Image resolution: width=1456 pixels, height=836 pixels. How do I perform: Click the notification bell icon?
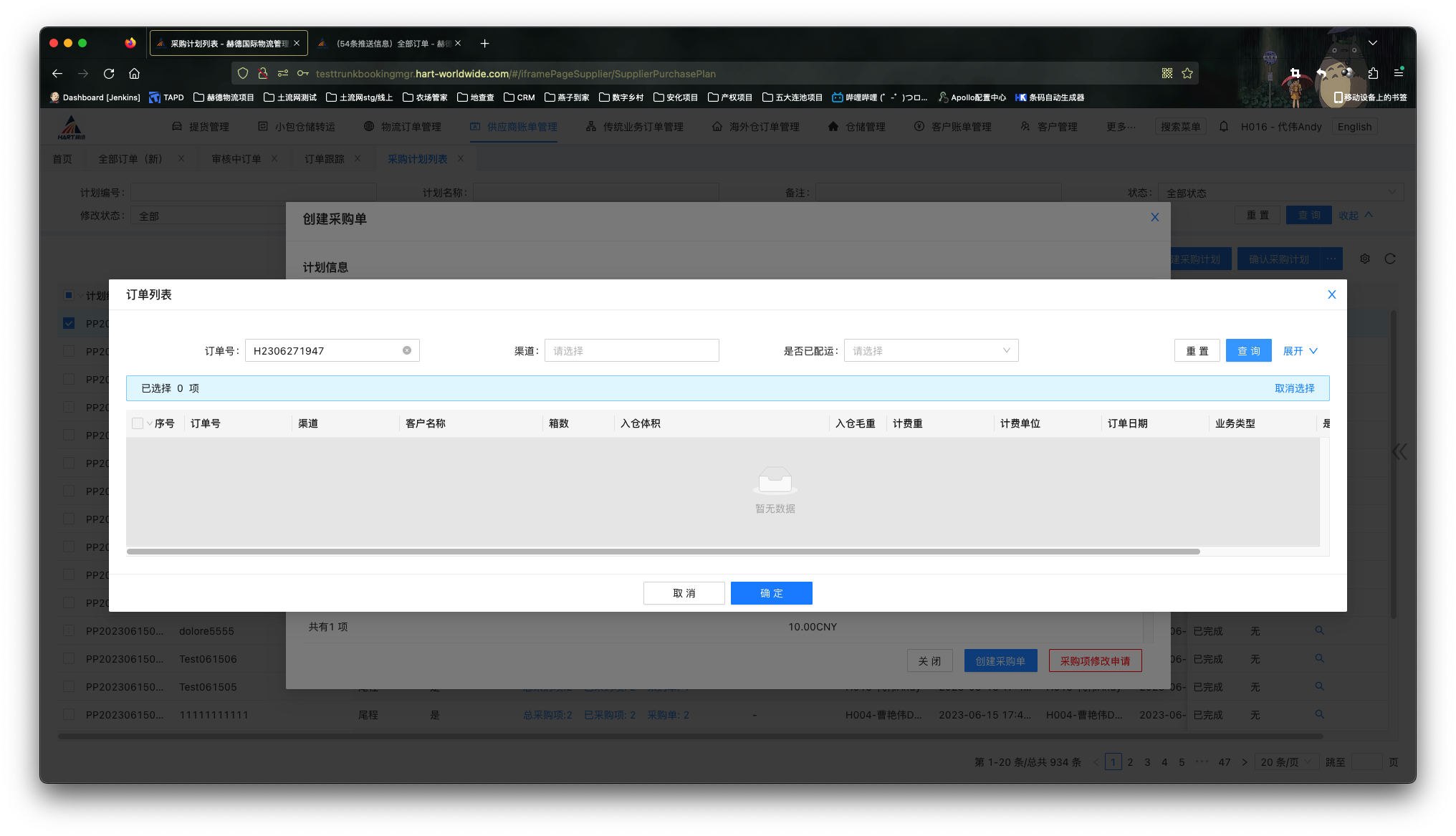tap(1224, 127)
